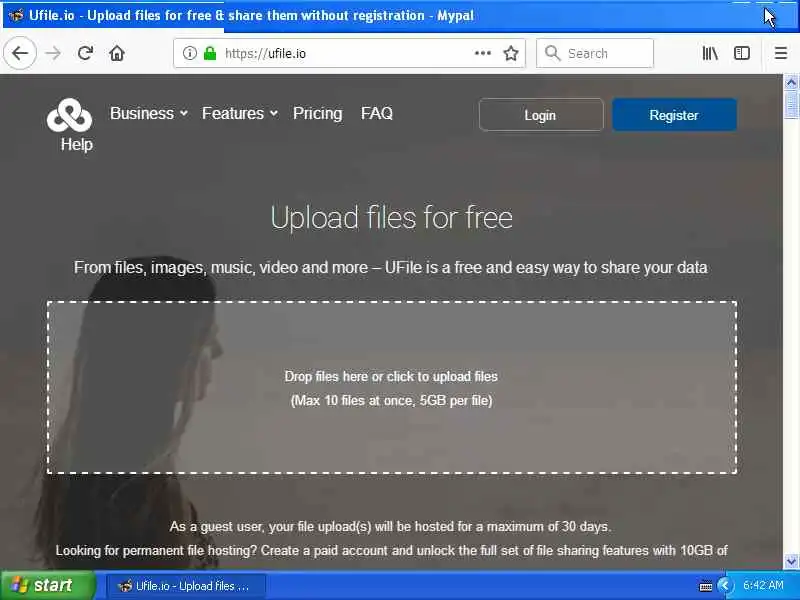800x600 pixels.
Task: Click the magnifier icon in search box
Action: point(552,53)
